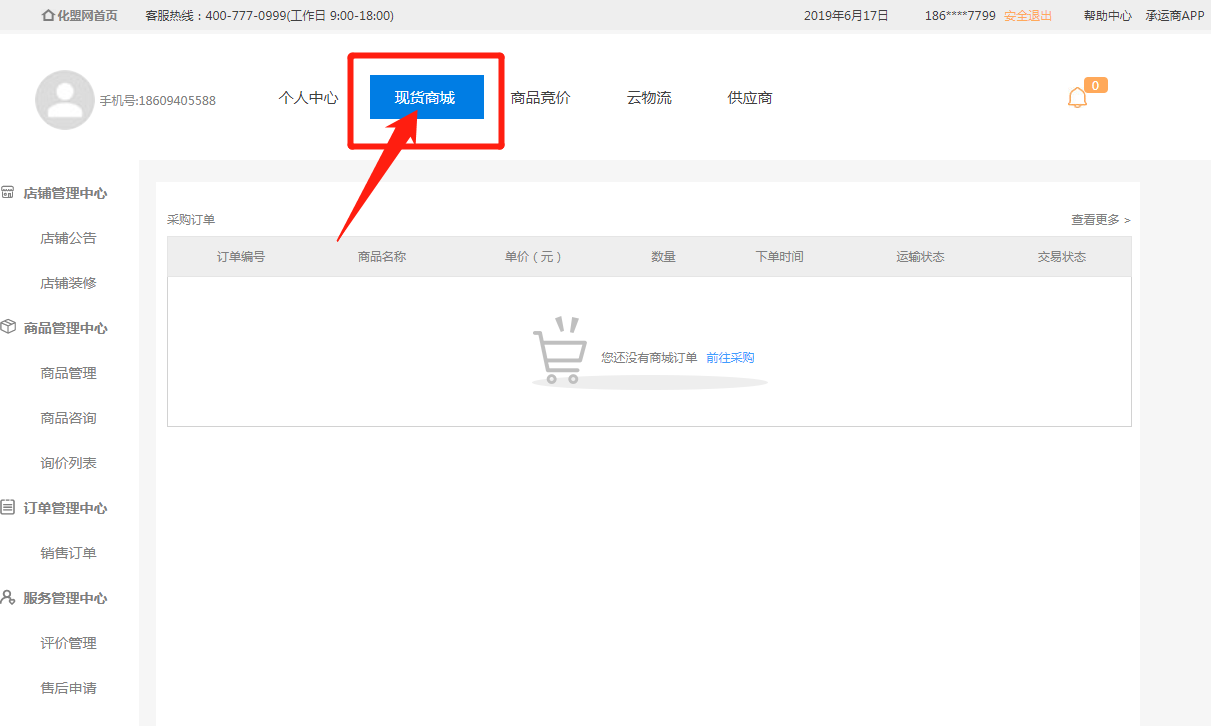
Task: Click the 订单管理中心 section heading
Action: tap(65, 508)
